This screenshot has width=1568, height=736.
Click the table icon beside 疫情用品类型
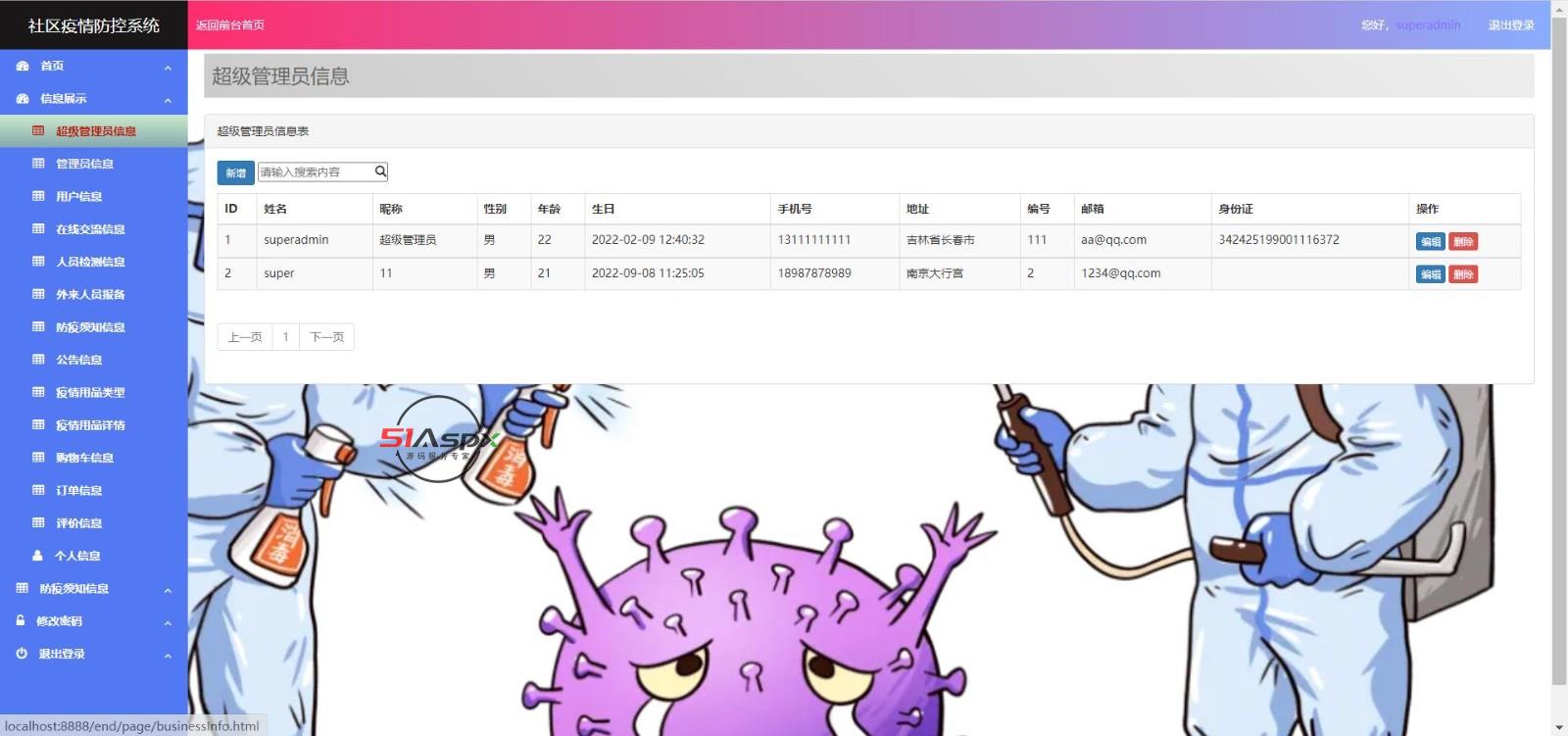point(38,392)
